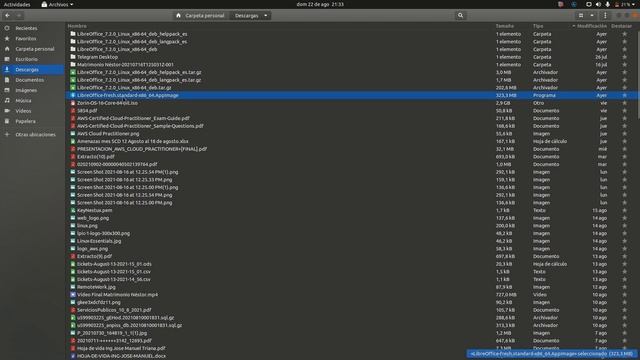Open the clock and calendar in top bar
Image resolution: width=640 pixels, height=360 pixels.
coord(320,4)
